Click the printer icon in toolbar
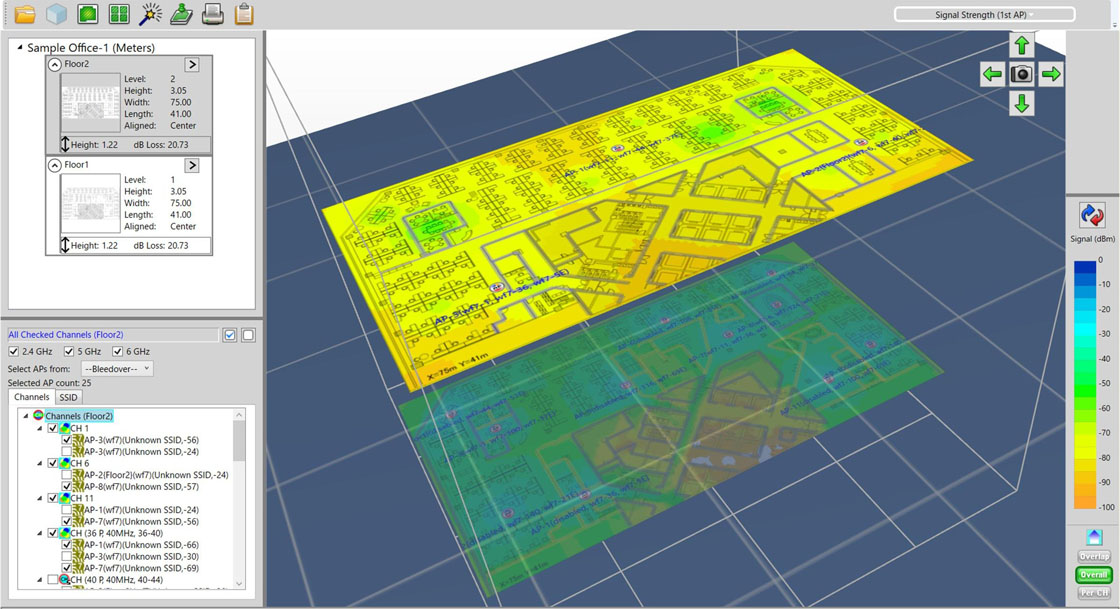The image size is (1120, 609). pos(212,14)
